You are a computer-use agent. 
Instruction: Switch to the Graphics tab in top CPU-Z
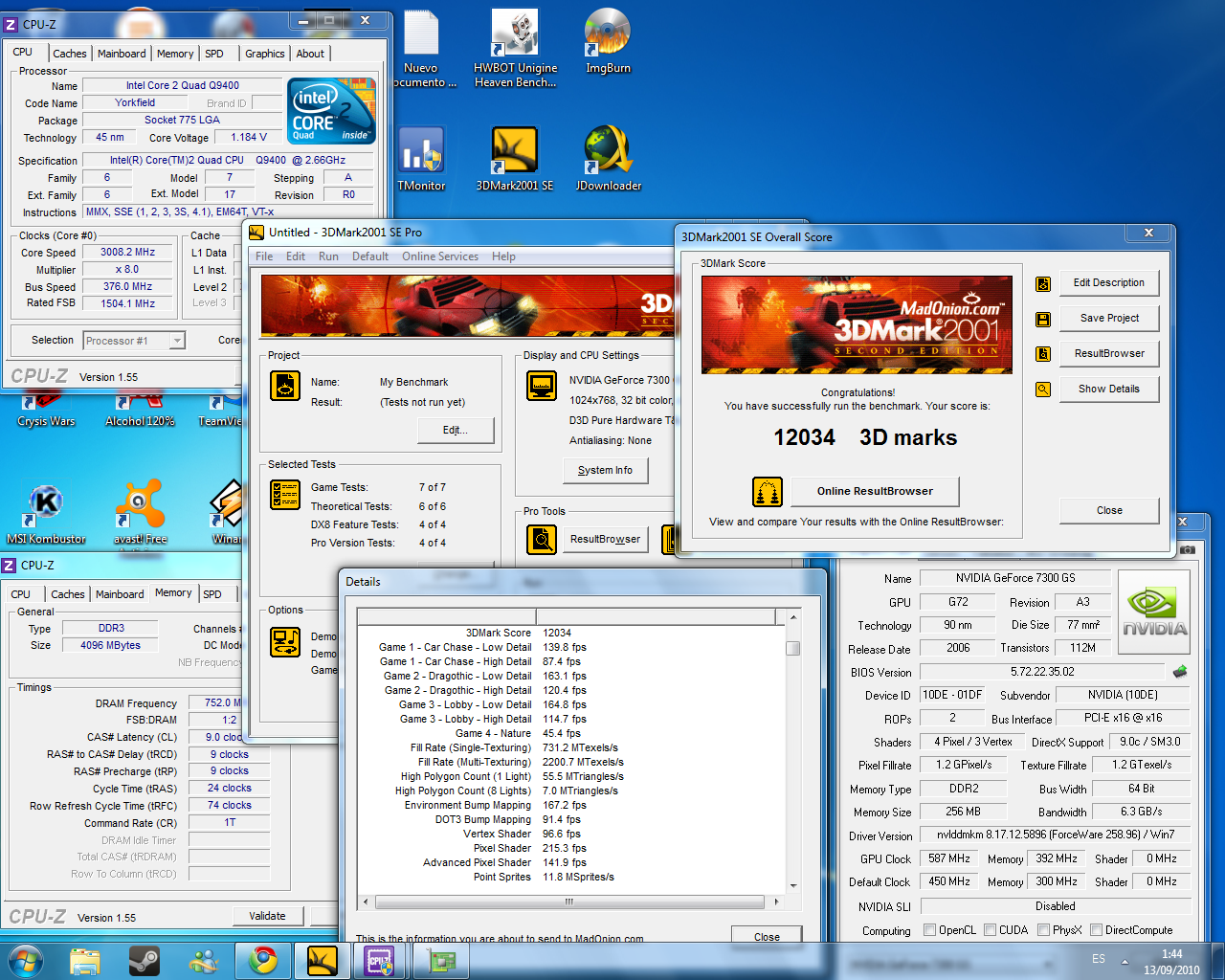264,54
